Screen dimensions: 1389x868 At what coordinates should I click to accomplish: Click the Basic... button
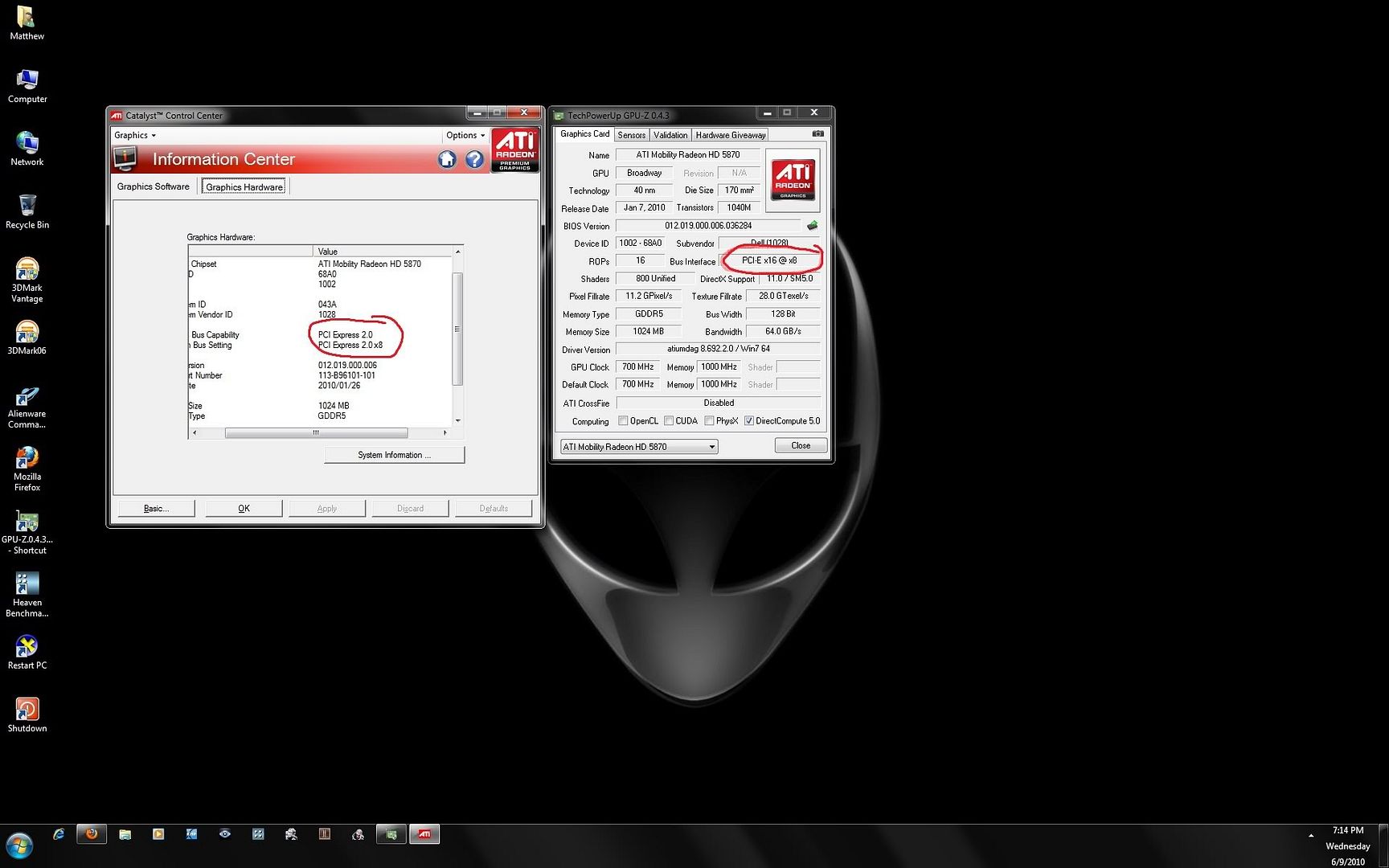point(156,509)
